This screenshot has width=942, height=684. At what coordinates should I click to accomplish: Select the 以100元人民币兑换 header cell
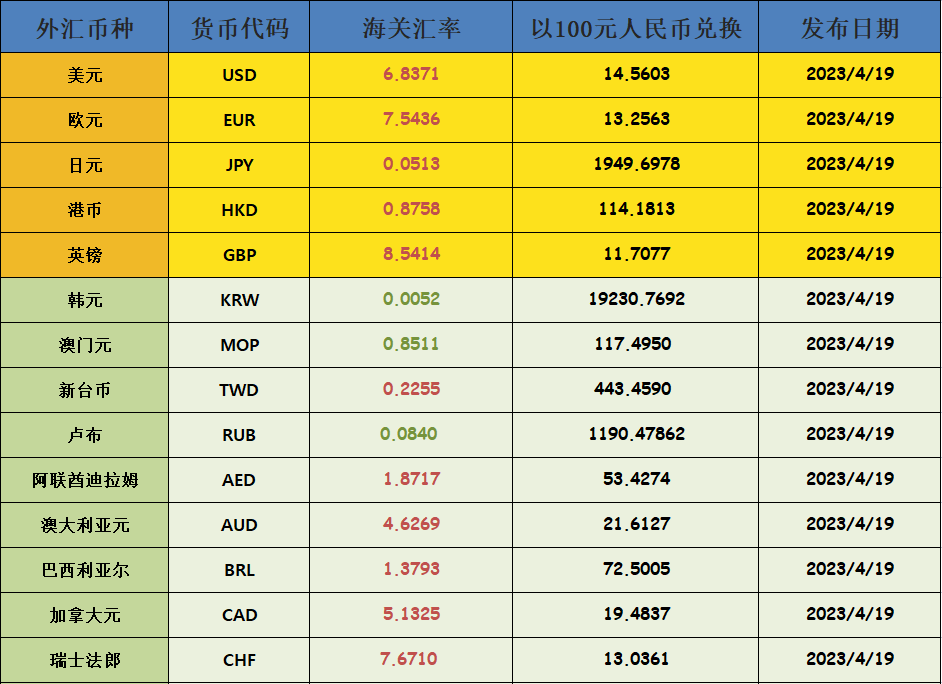(636, 28)
